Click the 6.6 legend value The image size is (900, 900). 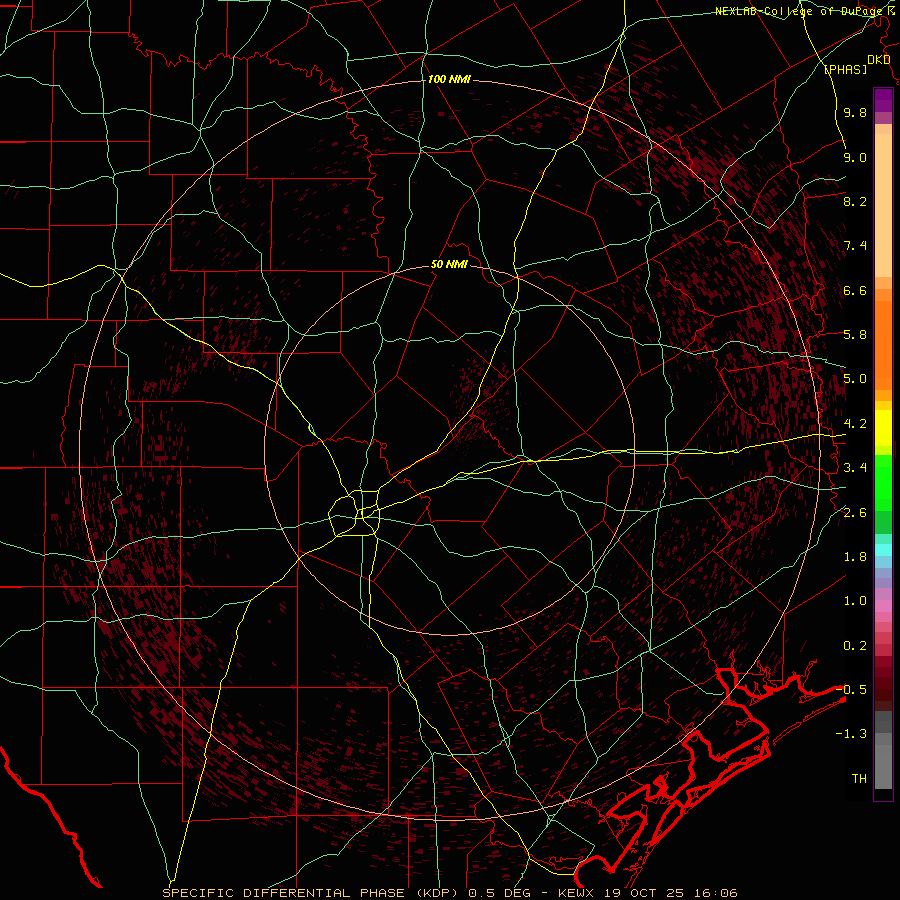tap(855, 290)
